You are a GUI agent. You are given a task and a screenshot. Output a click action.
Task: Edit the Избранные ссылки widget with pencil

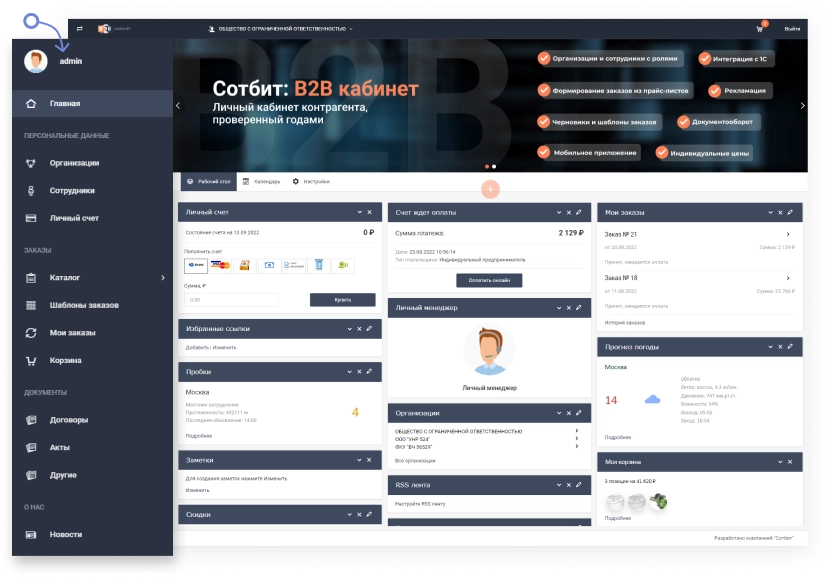[x=369, y=329]
